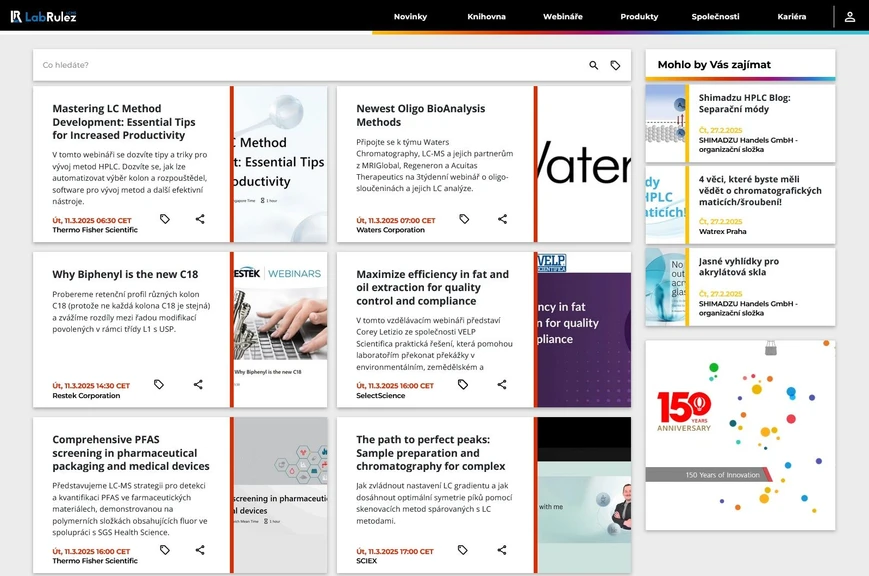Select Webináře in top navigation
This screenshot has width=869, height=576.
562,17
